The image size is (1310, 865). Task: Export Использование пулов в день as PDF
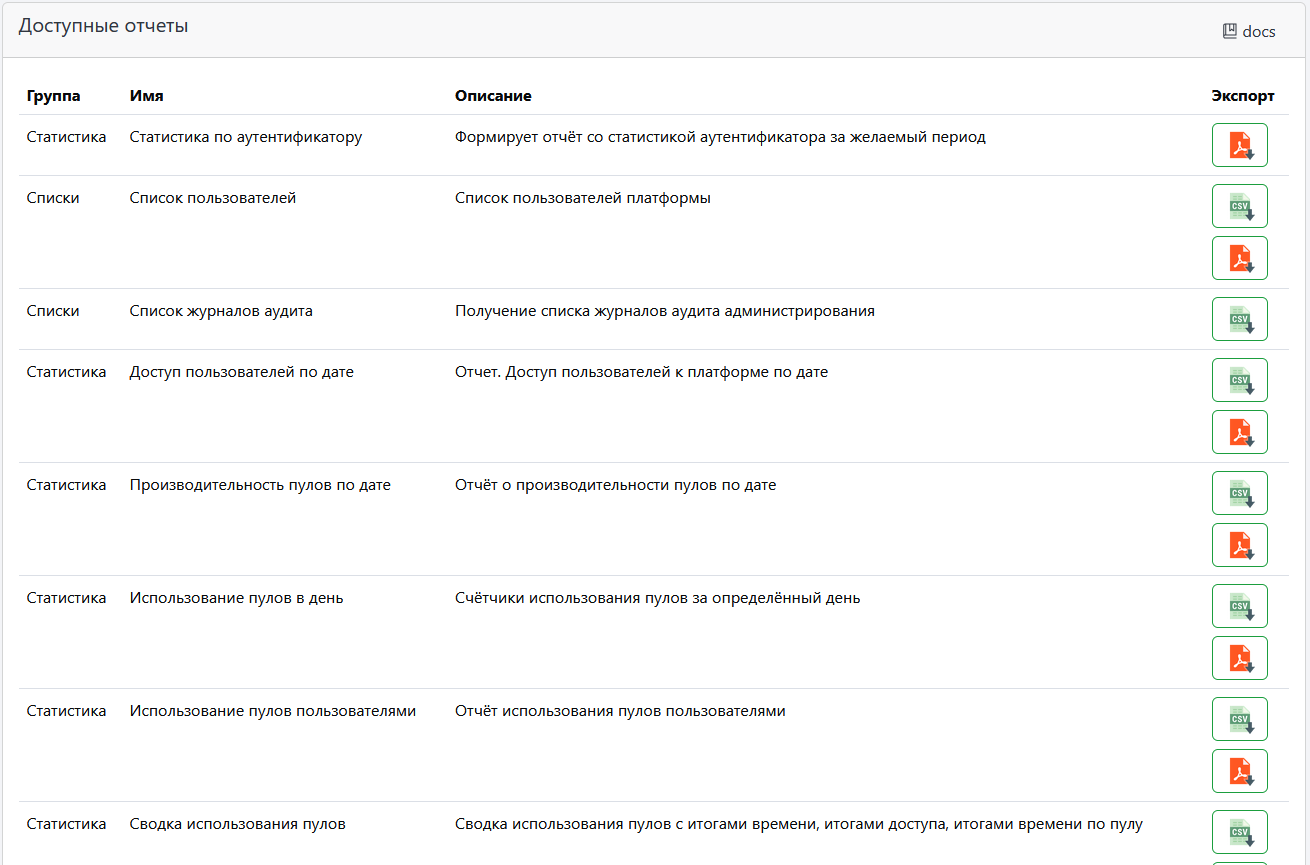[1239, 658]
